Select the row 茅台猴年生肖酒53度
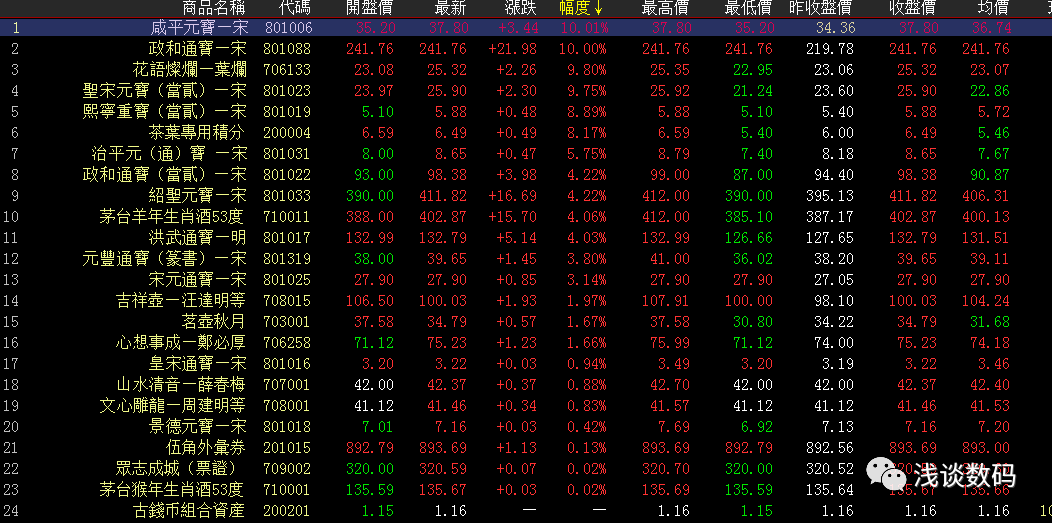Viewport: 1052px width, 523px height. (x=526, y=489)
